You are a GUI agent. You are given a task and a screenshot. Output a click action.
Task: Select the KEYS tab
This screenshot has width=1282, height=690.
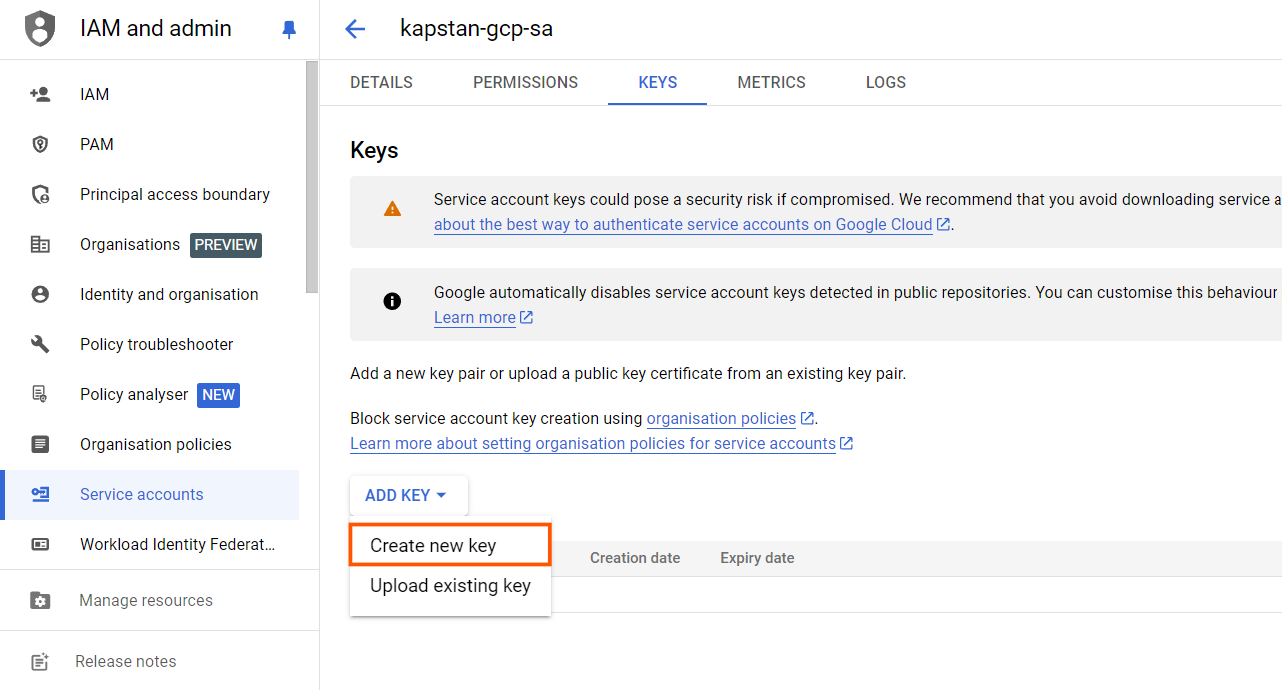pyautogui.click(x=657, y=82)
